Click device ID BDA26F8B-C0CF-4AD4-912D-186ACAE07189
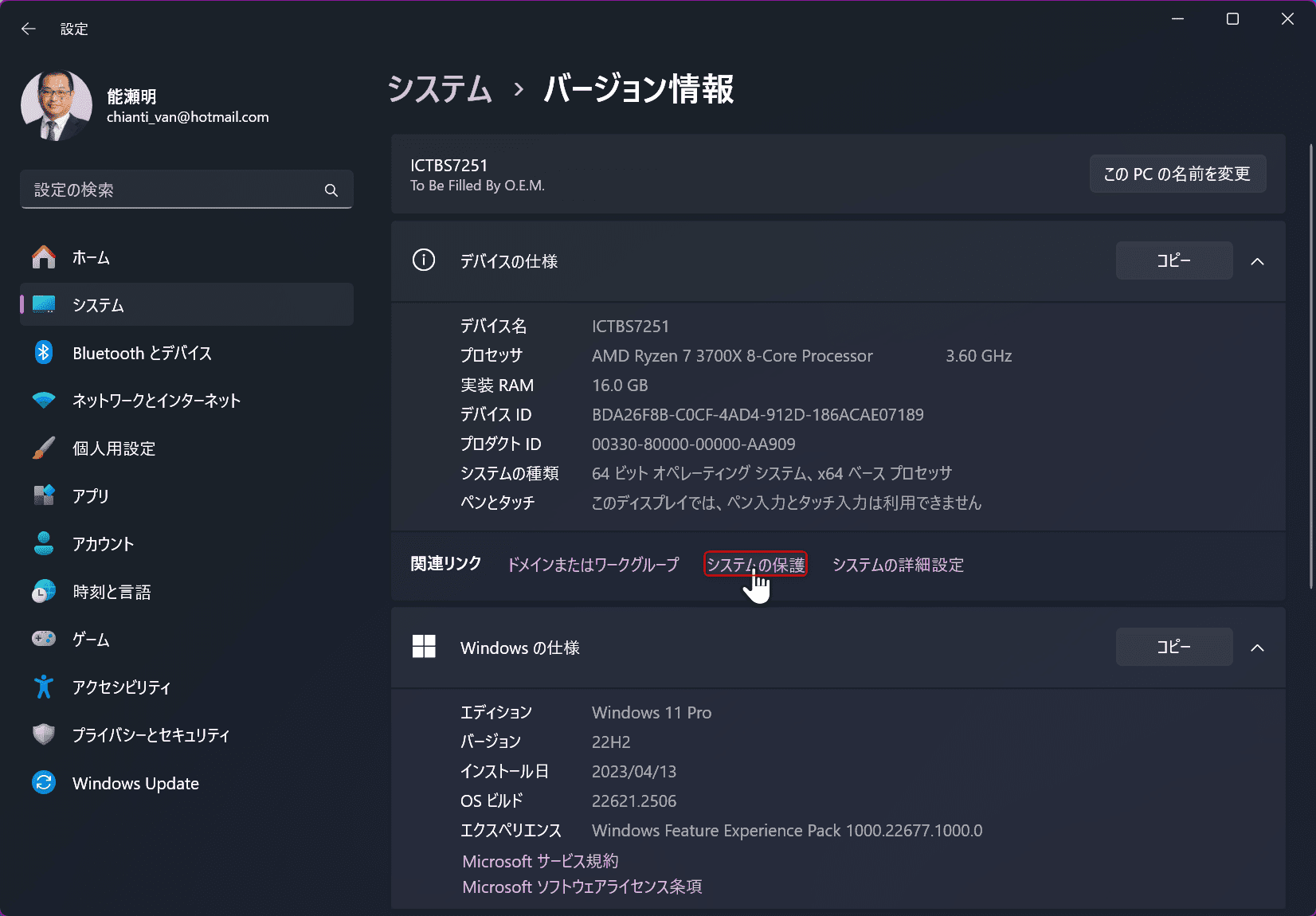 pyautogui.click(x=758, y=415)
